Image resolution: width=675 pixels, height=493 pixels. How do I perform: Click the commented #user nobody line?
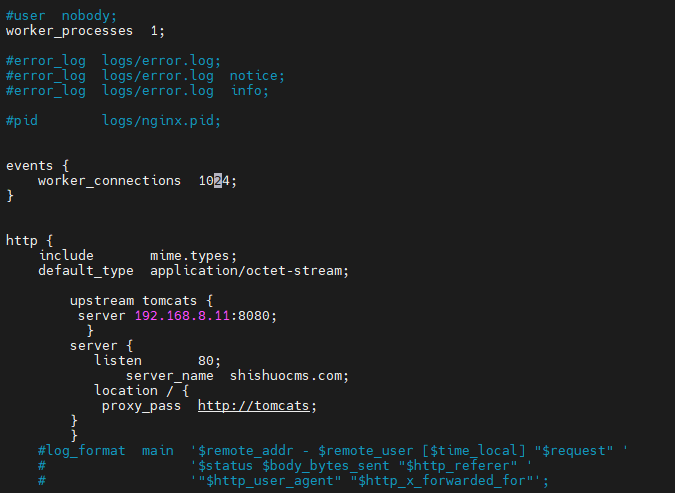(x=61, y=16)
